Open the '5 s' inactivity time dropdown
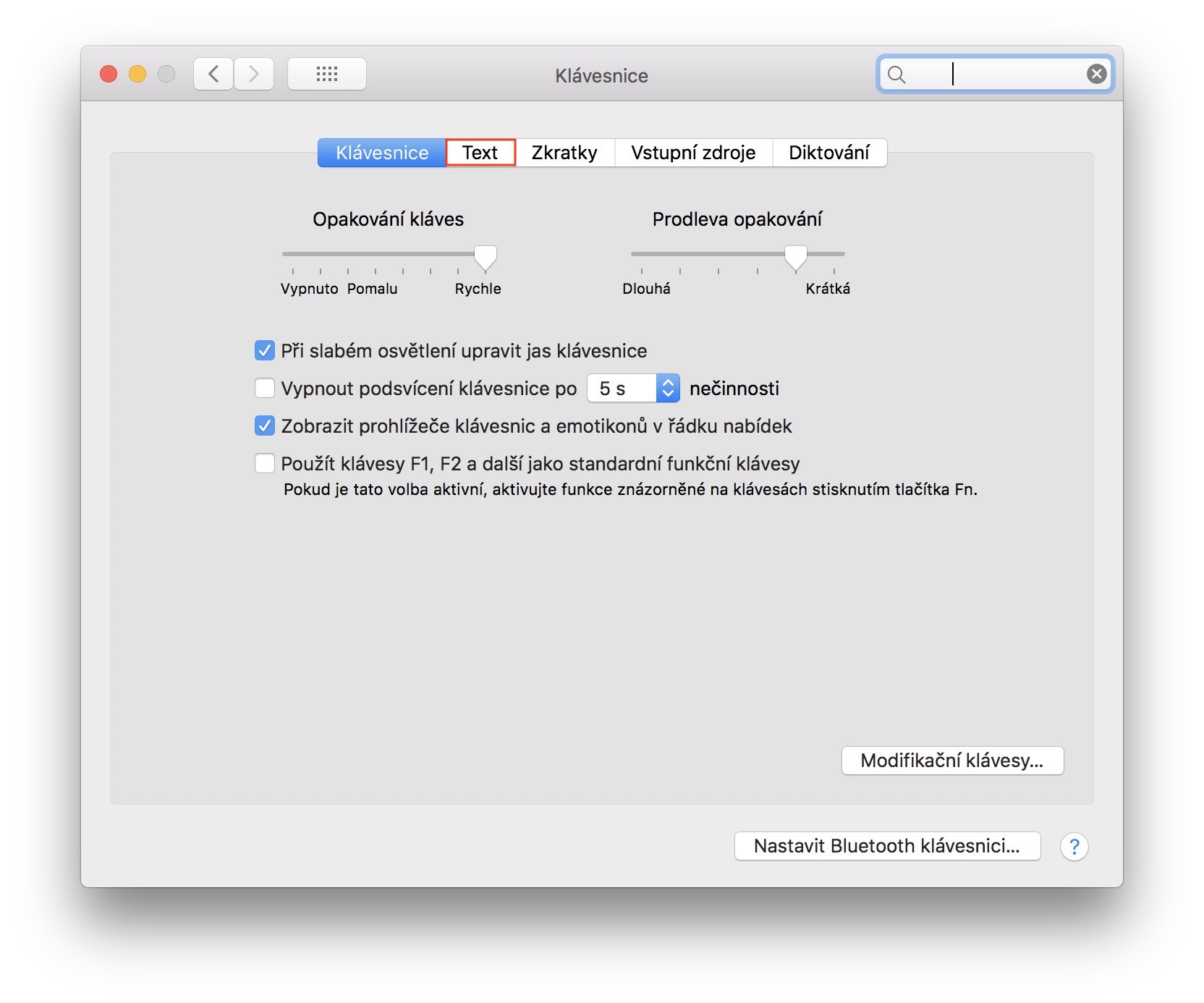Screen dimensions: 1204x1003 click(634, 389)
